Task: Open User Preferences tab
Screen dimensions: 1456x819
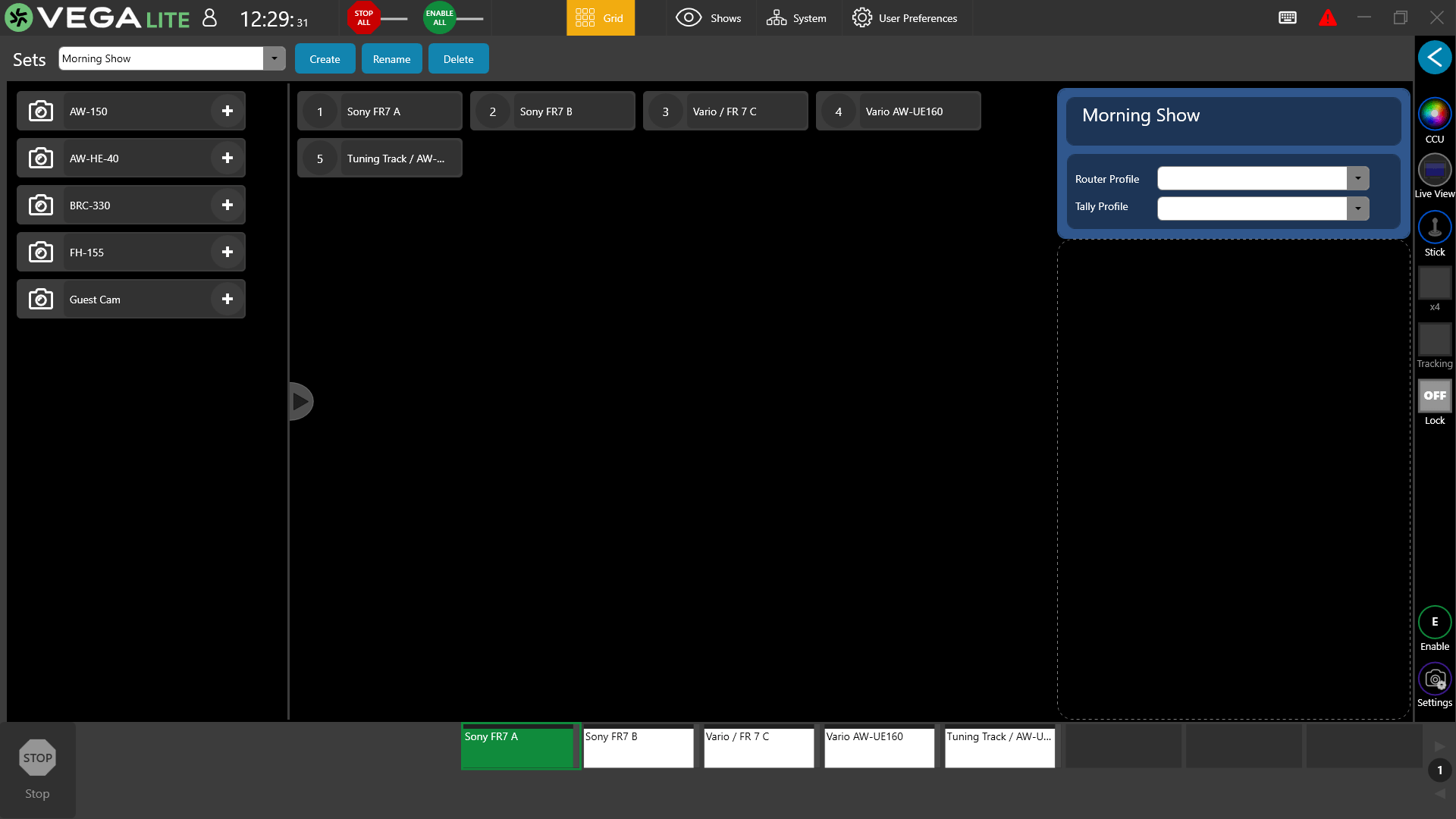Action: click(x=905, y=18)
